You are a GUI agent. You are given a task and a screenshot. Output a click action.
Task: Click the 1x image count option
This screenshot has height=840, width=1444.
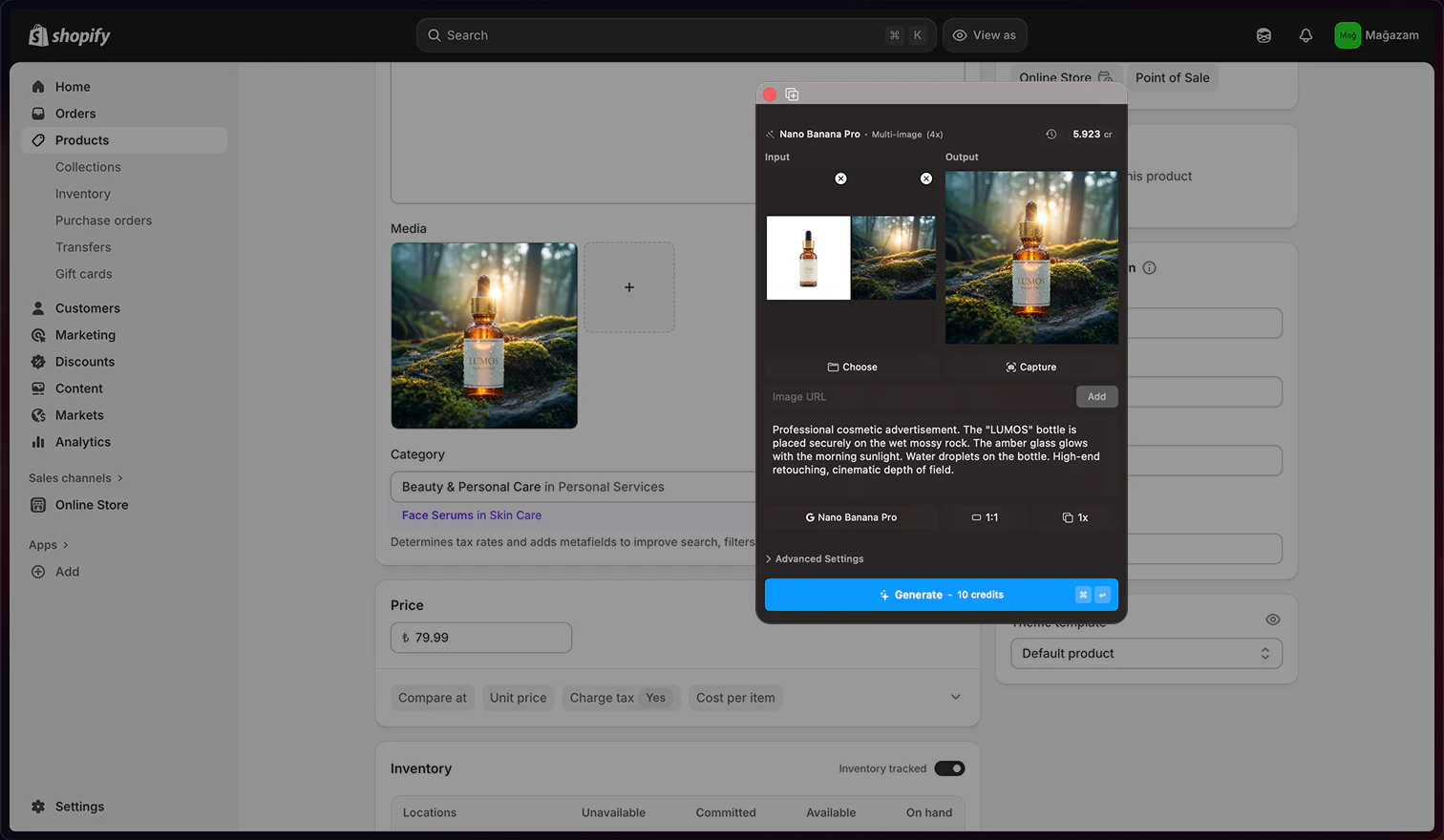pyautogui.click(x=1073, y=516)
